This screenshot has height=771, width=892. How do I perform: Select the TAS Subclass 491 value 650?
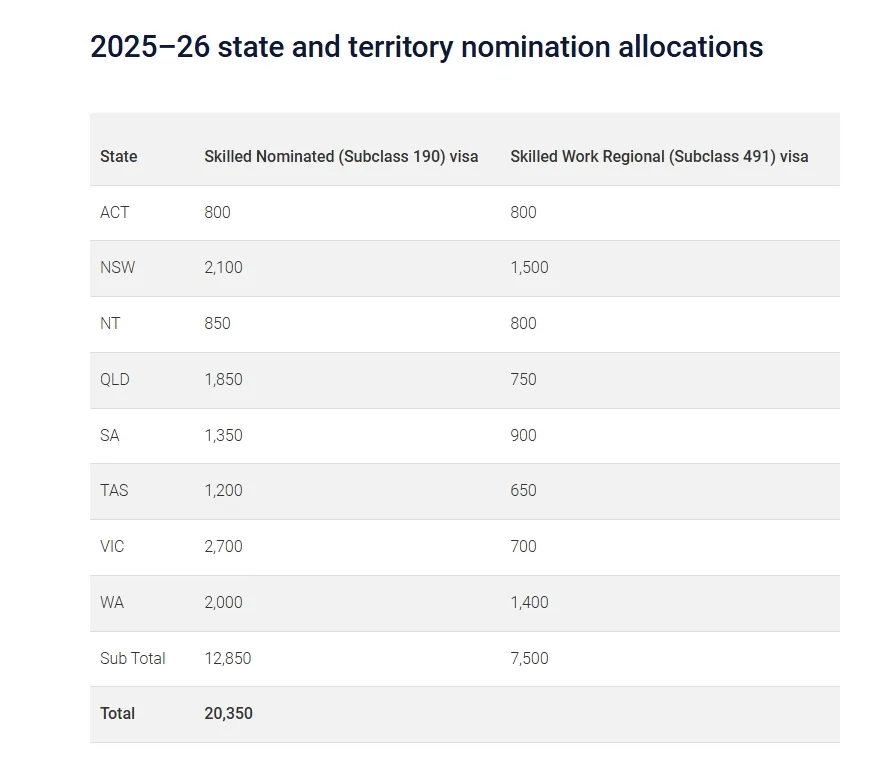523,491
